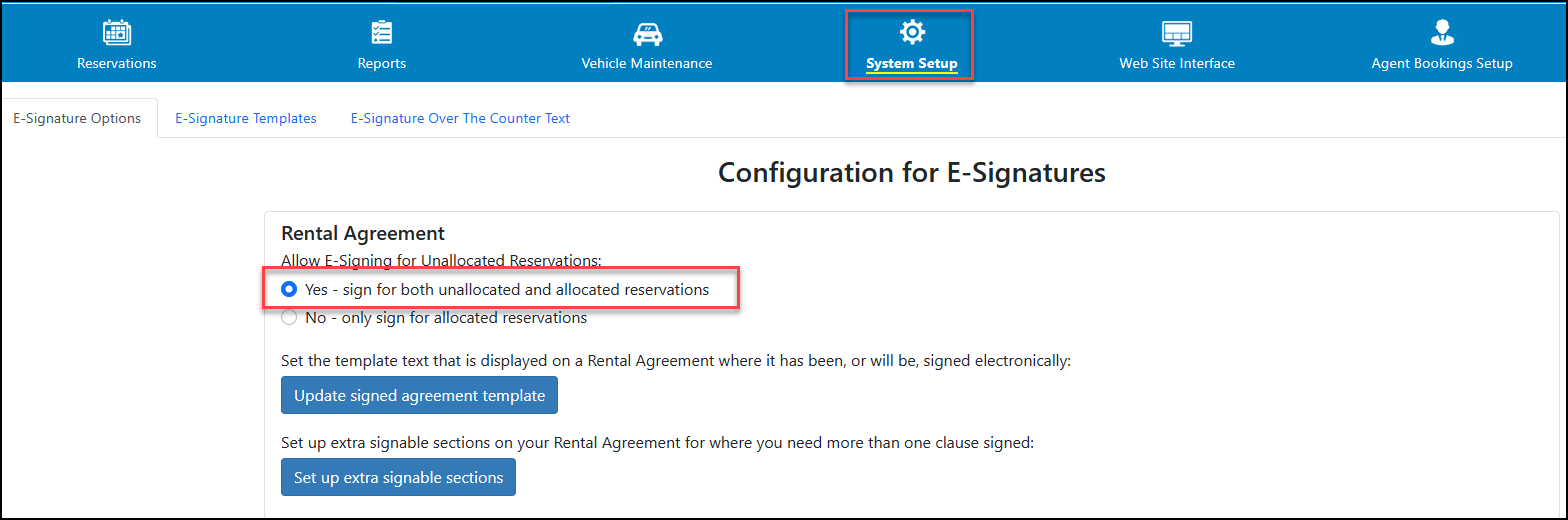Click the Web Site Interface monitor icon
This screenshot has height=520, width=1568.
pyautogui.click(x=1177, y=33)
